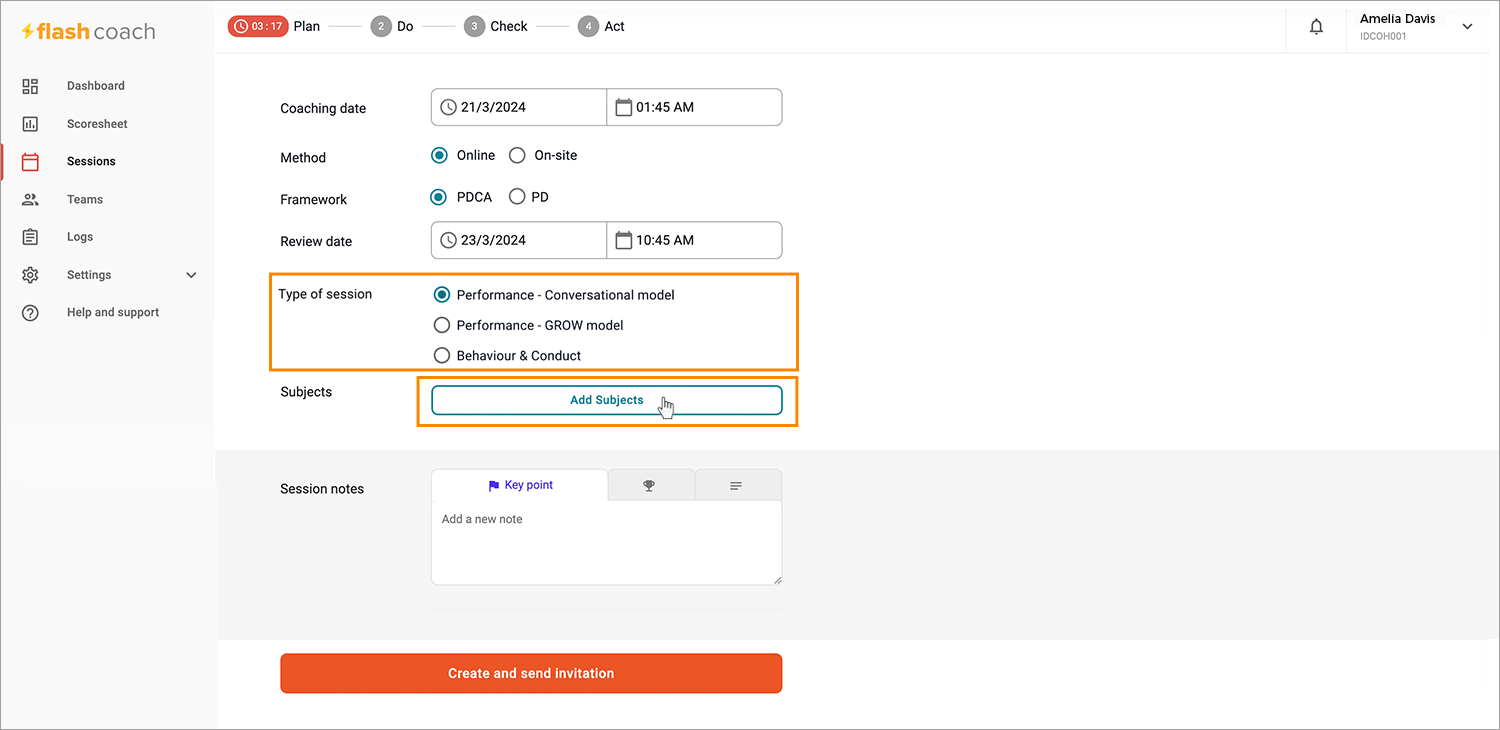Click Create and send invitation button
The width and height of the screenshot is (1500, 730).
[x=531, y=673]
